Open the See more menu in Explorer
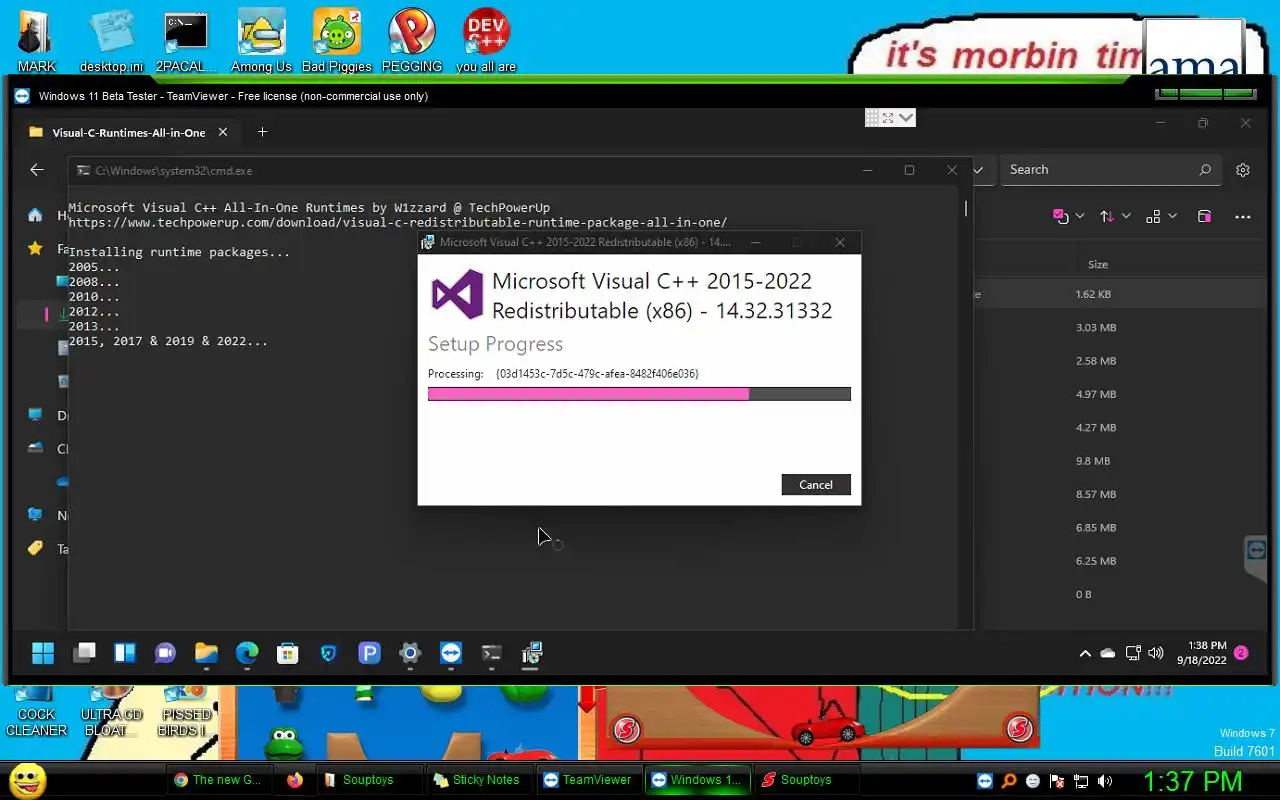 click(1243, 216)
